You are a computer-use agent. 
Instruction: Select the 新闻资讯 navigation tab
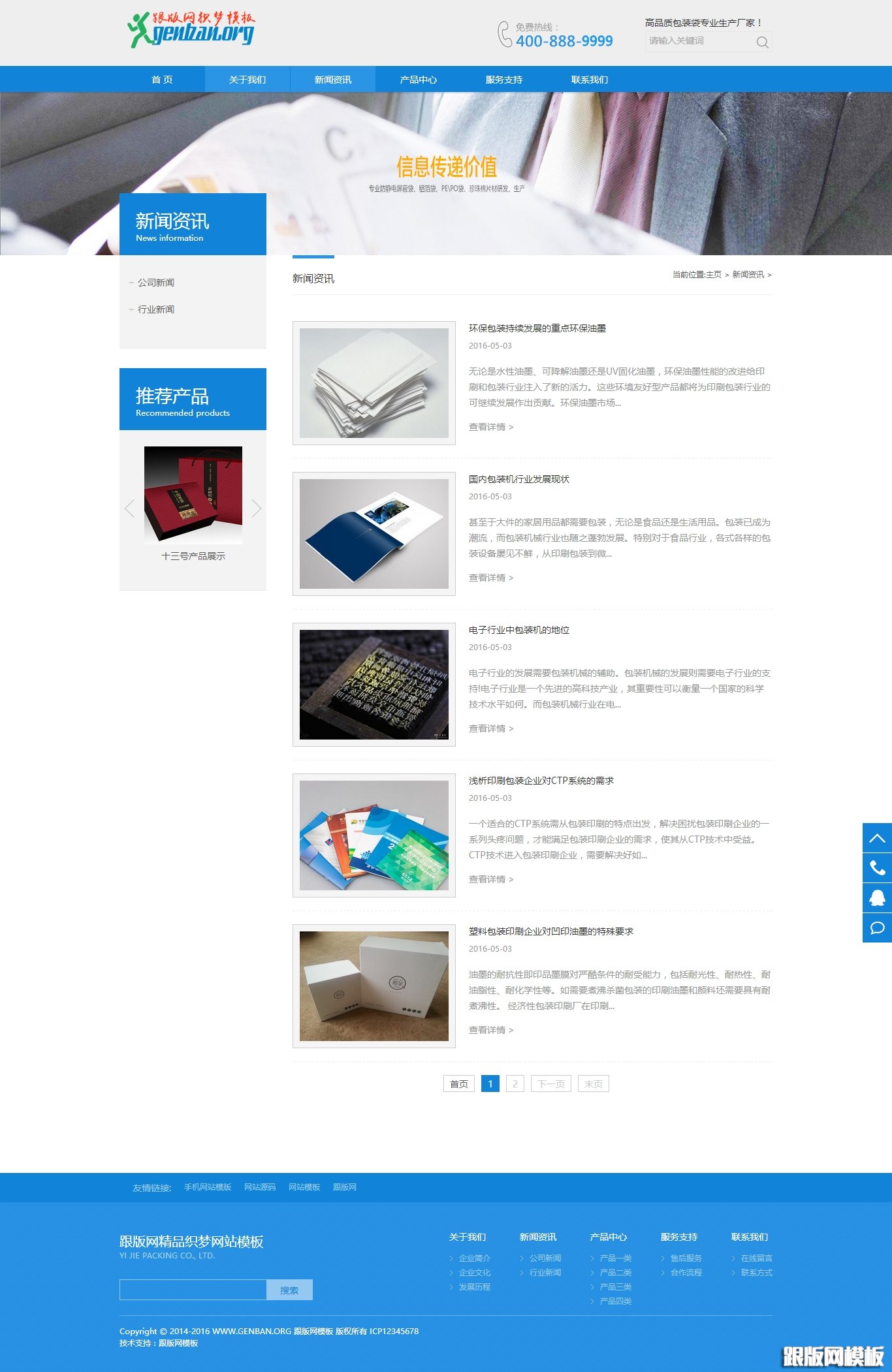(x=333, y=80)
